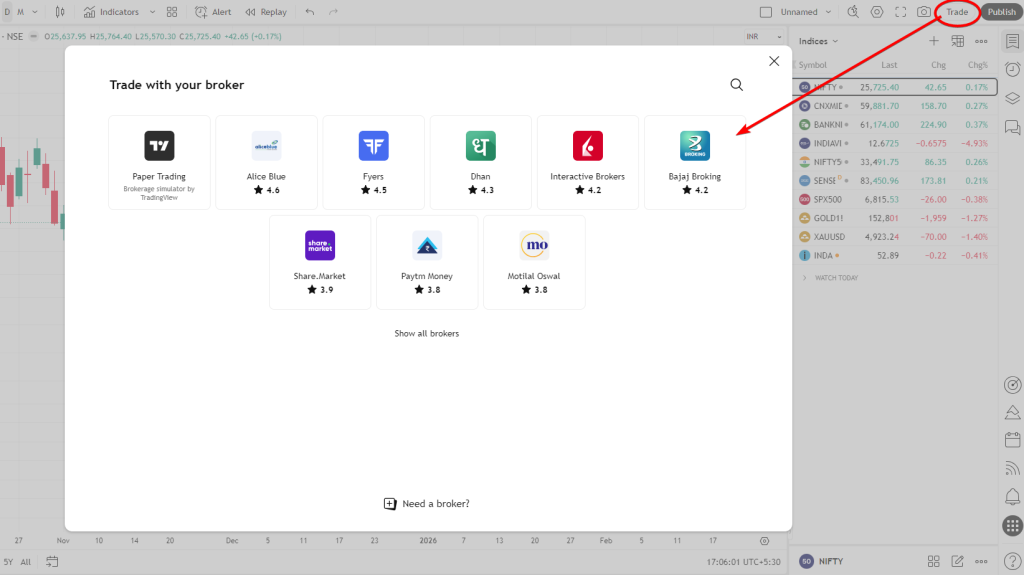Click the Trade button in top bar
Image resolution: width=1024 pixels, height=575 pixels.
click(957, 12)
